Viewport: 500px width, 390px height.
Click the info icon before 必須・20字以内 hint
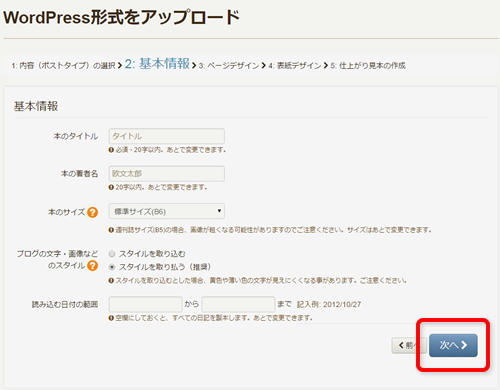[111, 150]
